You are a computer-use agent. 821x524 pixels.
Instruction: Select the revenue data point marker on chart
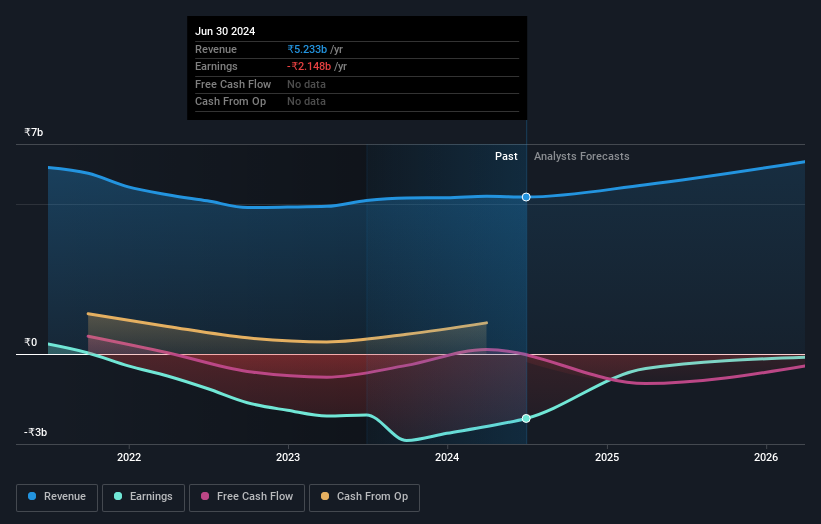[x=526, y=197]
